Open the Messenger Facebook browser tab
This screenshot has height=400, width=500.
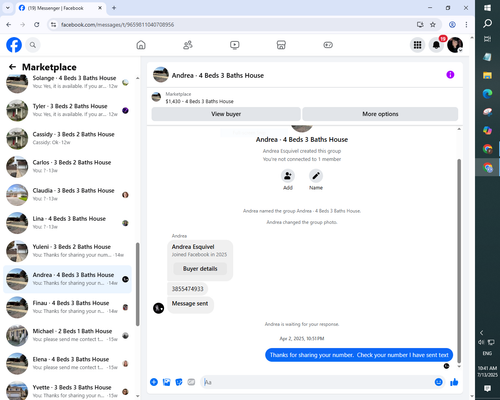61,8
